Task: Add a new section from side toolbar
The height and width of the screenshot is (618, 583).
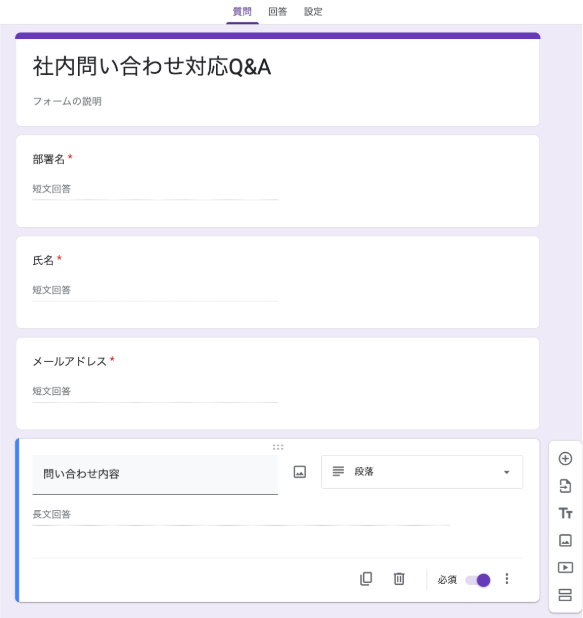Action: pyautogui.click(x=565, y=595)
